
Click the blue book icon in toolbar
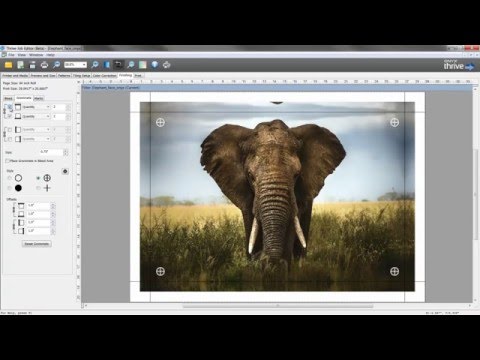pos(107,65)
